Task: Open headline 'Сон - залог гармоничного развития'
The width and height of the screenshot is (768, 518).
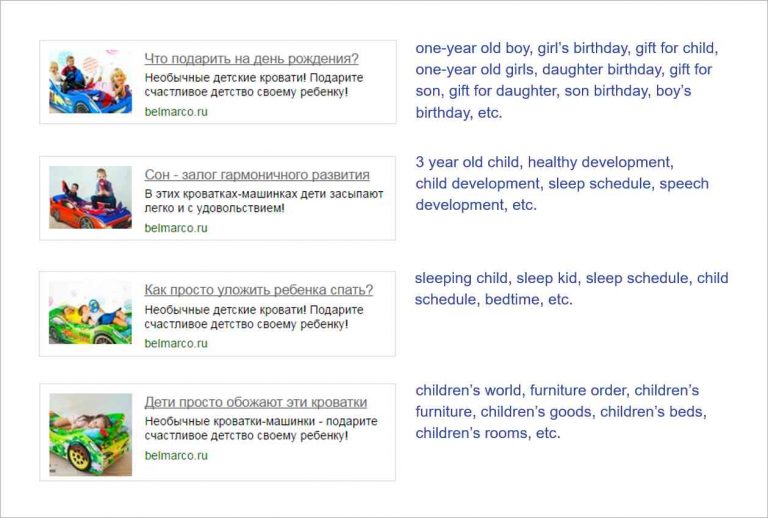Action: click(257, 175)
